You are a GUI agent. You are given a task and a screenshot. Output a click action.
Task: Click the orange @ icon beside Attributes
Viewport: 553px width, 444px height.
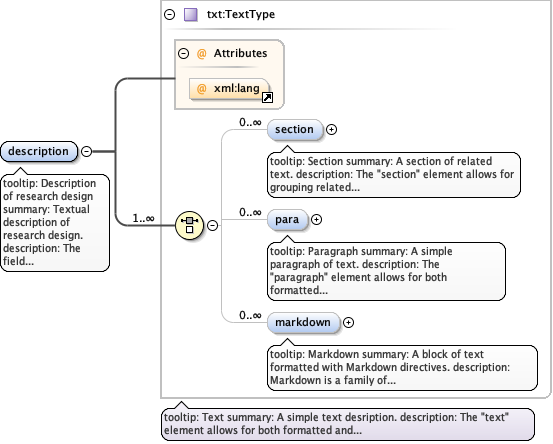pyautogui.click(x=201, y=54)
